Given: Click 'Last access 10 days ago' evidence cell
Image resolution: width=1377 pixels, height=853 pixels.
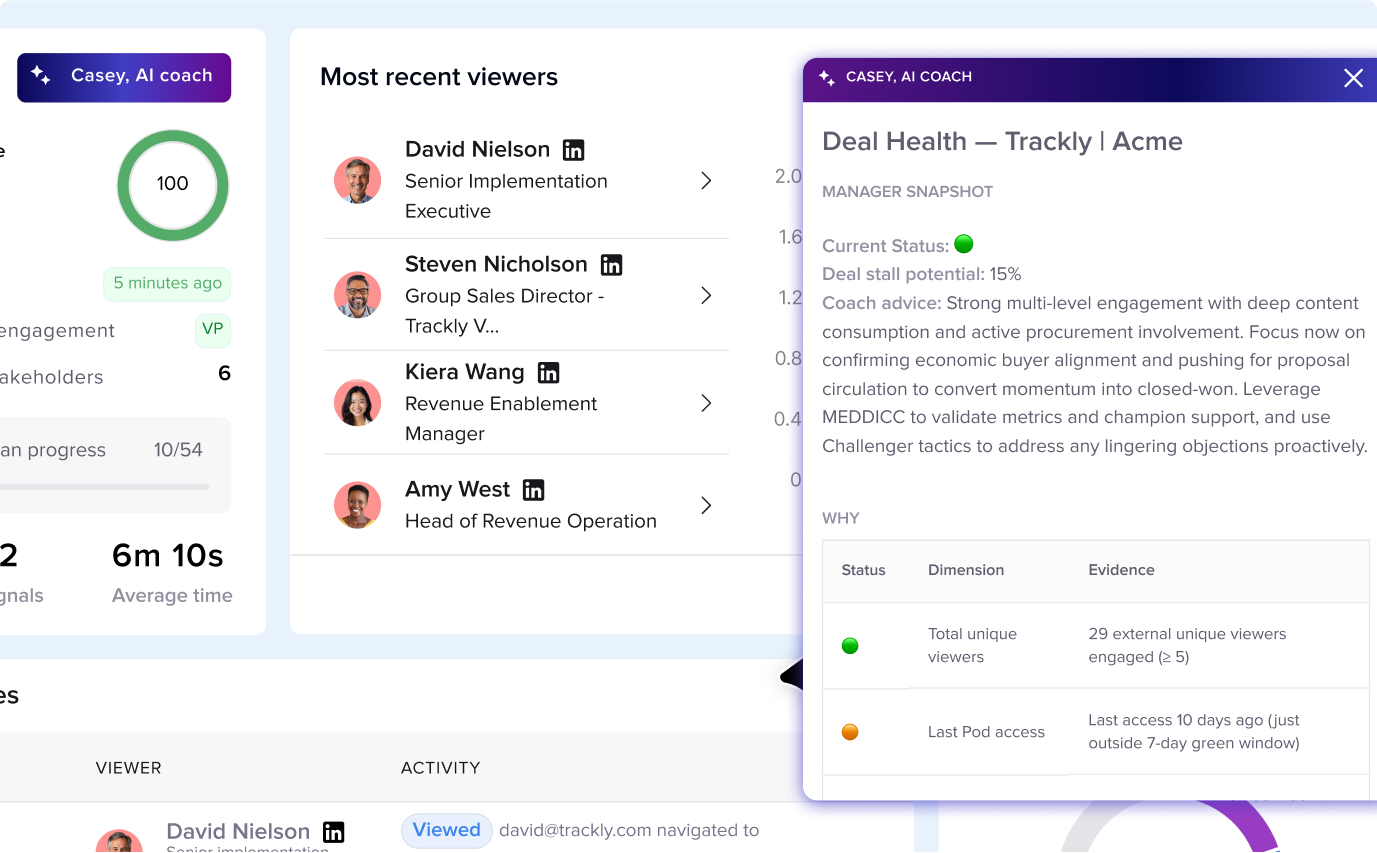Looking at the screenshot, I should tap(1194, 731).
